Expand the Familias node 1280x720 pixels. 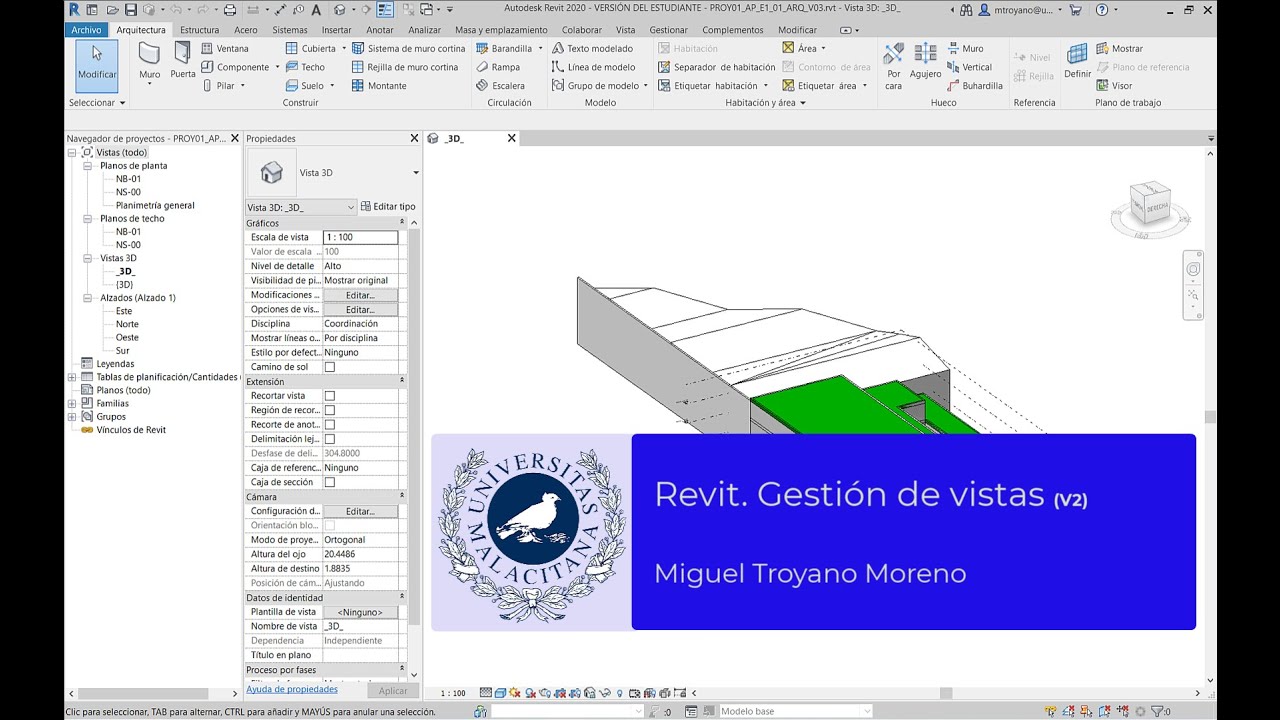click(x=72, y=403)
